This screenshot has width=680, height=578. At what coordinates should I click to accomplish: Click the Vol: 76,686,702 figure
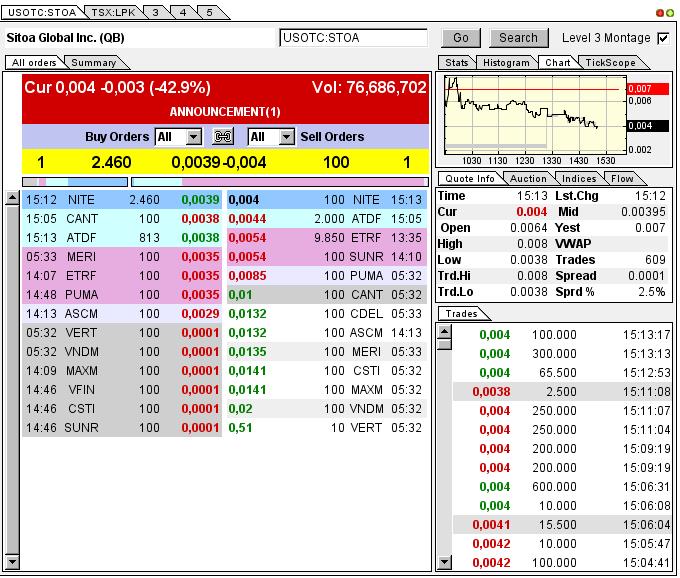(369, 88)
